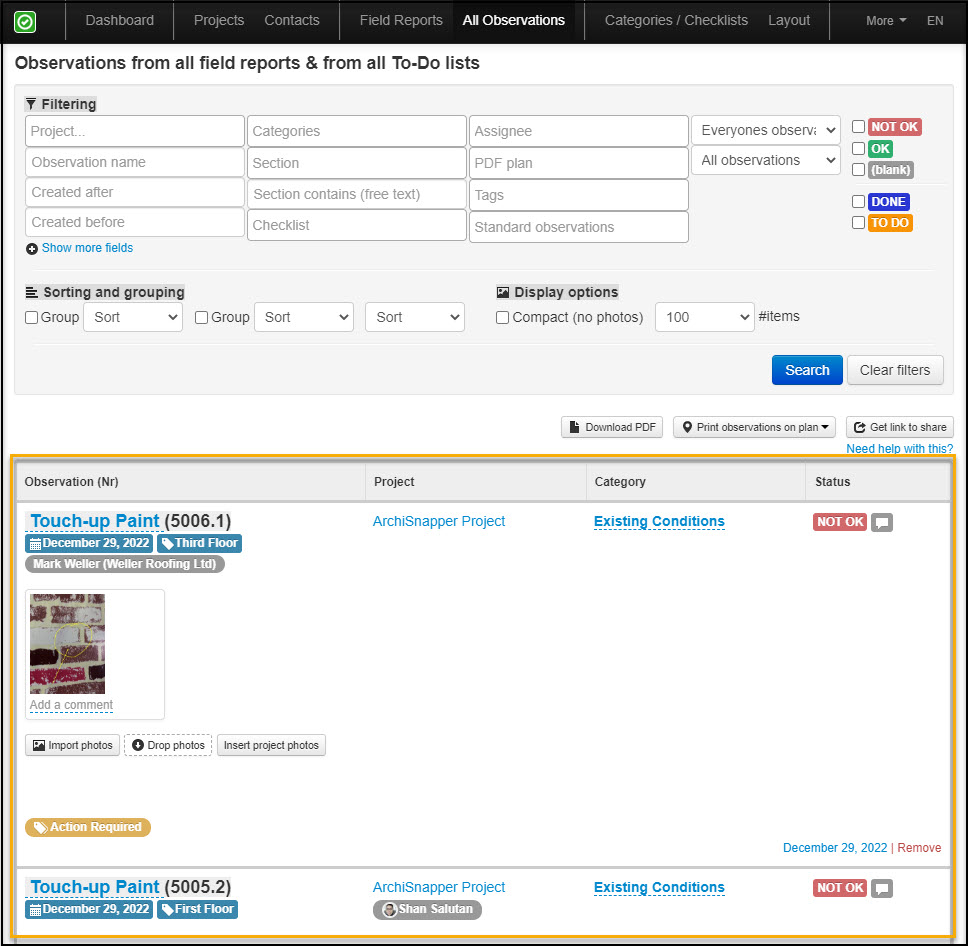The height and width of the screenshot is (946, 968).
Task: Open the 100 items count dropdown
Action: pyautogui.click(x=704, y=317)
